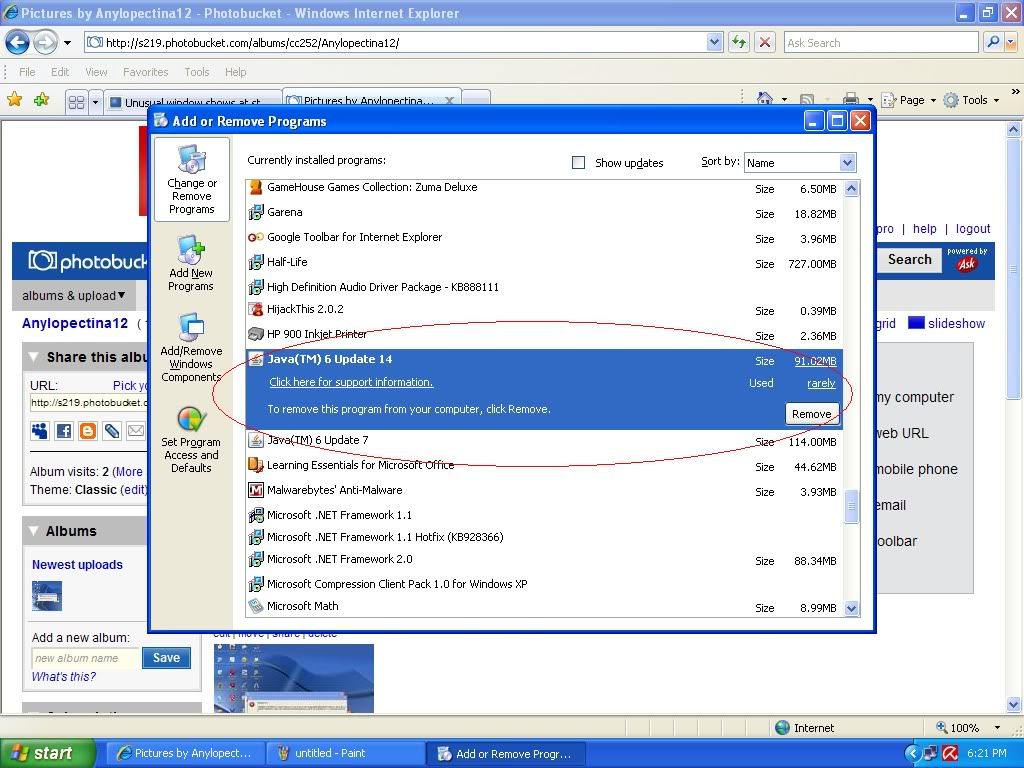Click the new album name field
The image size is (1024, 768).
(87, 658)
